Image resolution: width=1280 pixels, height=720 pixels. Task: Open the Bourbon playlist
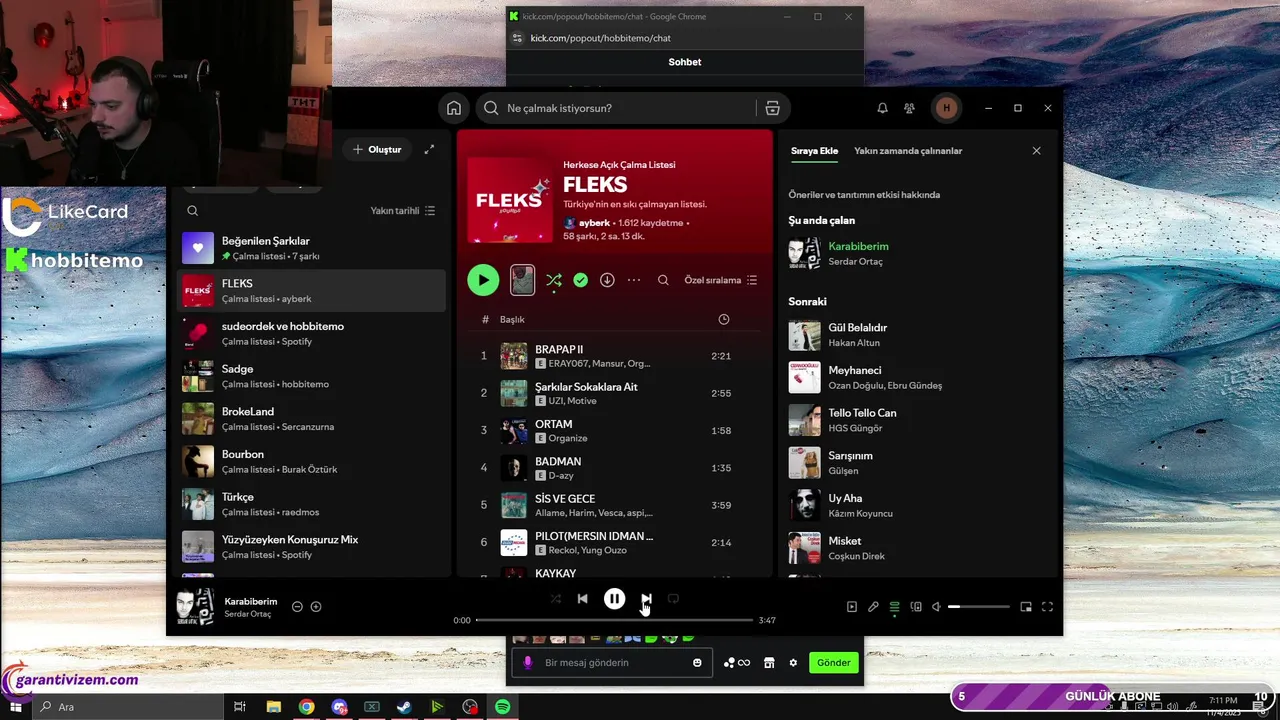(311, 461)
